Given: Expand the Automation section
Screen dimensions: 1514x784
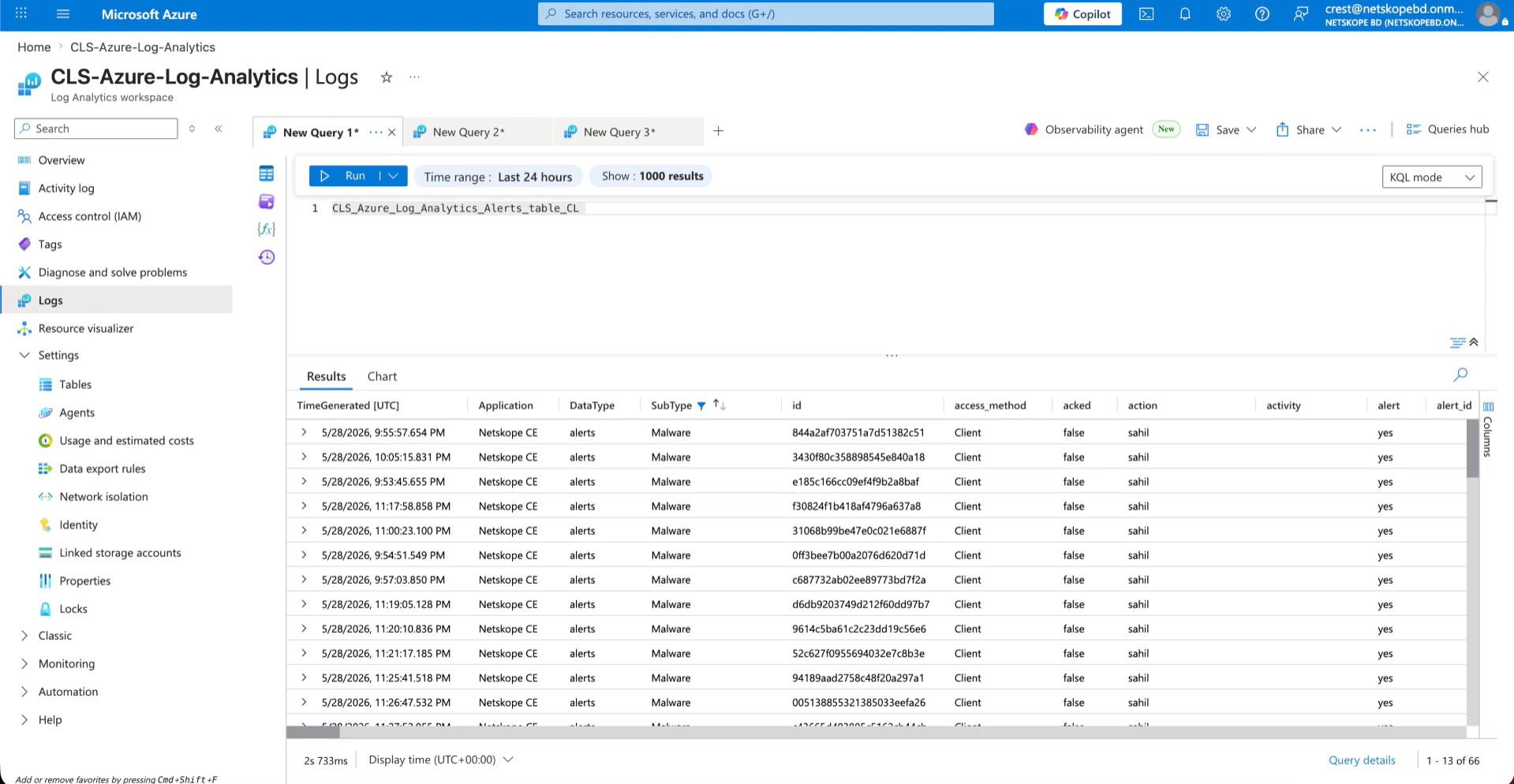Looking at the screenshot, I should click(x=24, y=692).
